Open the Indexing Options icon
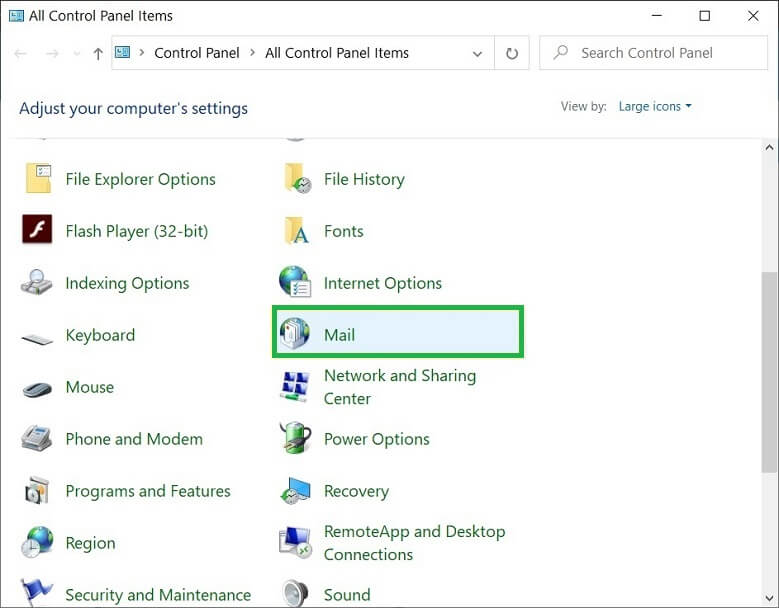Screen dimensions: 779x608 point(37,282)
